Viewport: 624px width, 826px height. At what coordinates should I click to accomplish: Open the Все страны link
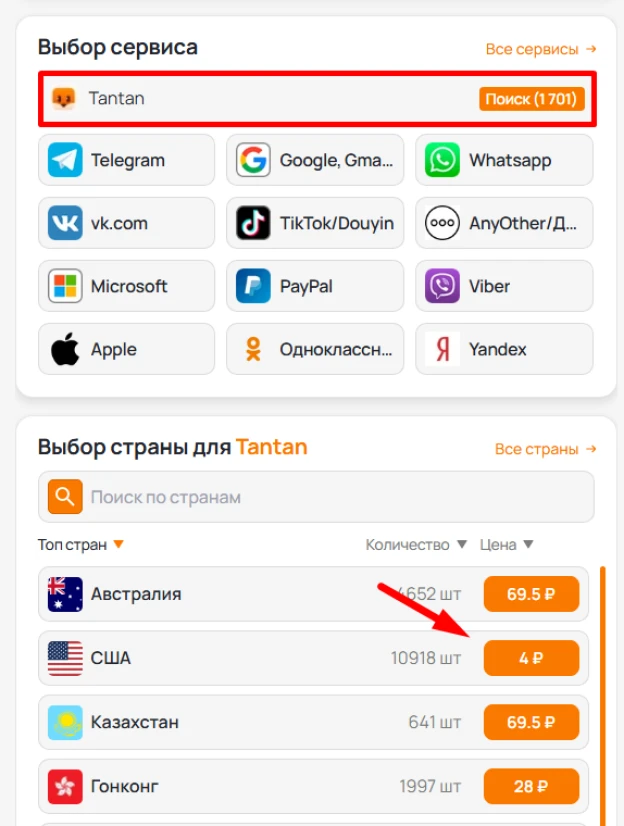pyautogui.click(x=546, y=449)
